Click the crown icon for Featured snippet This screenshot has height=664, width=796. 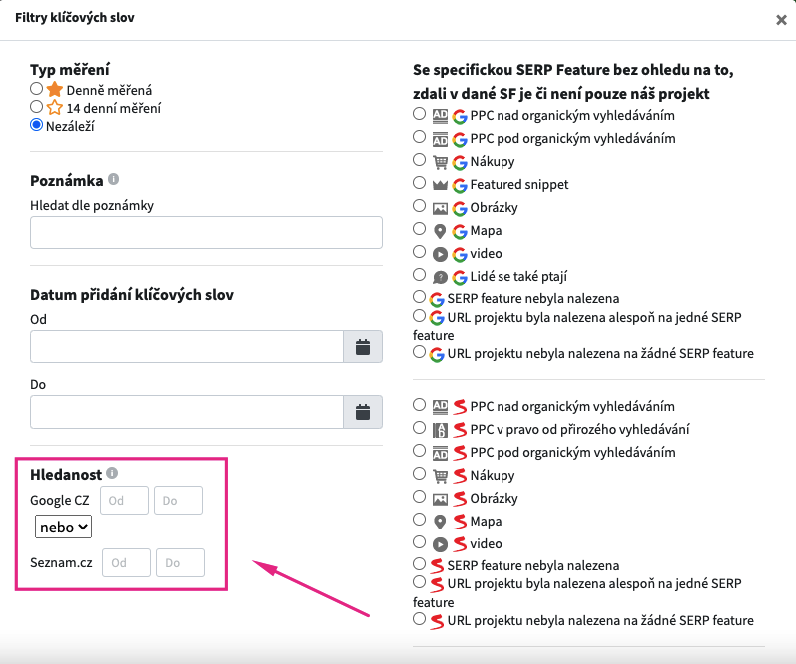pyautogui.click(x=440, y=185)
